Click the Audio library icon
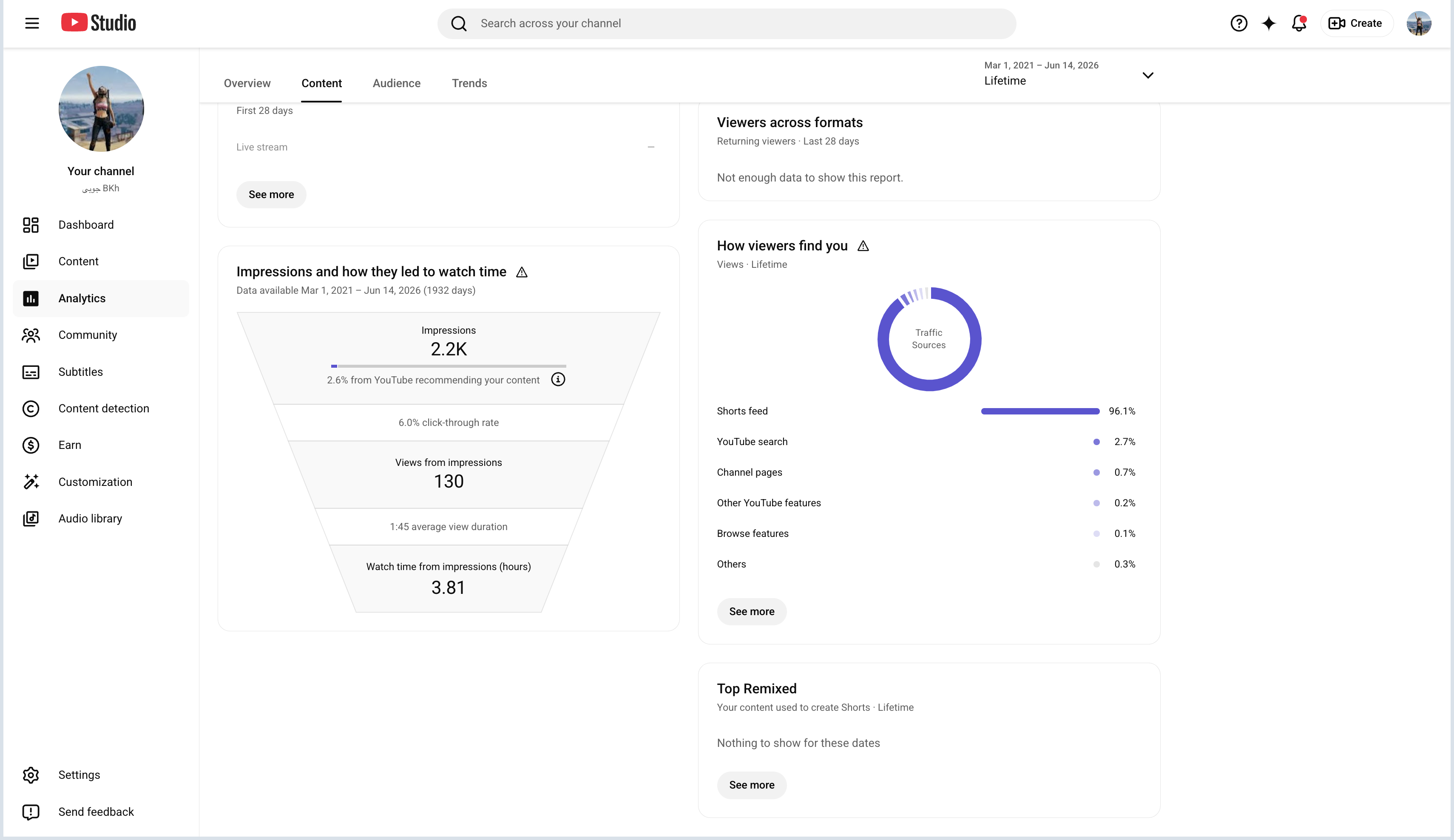 pos(31,519)
